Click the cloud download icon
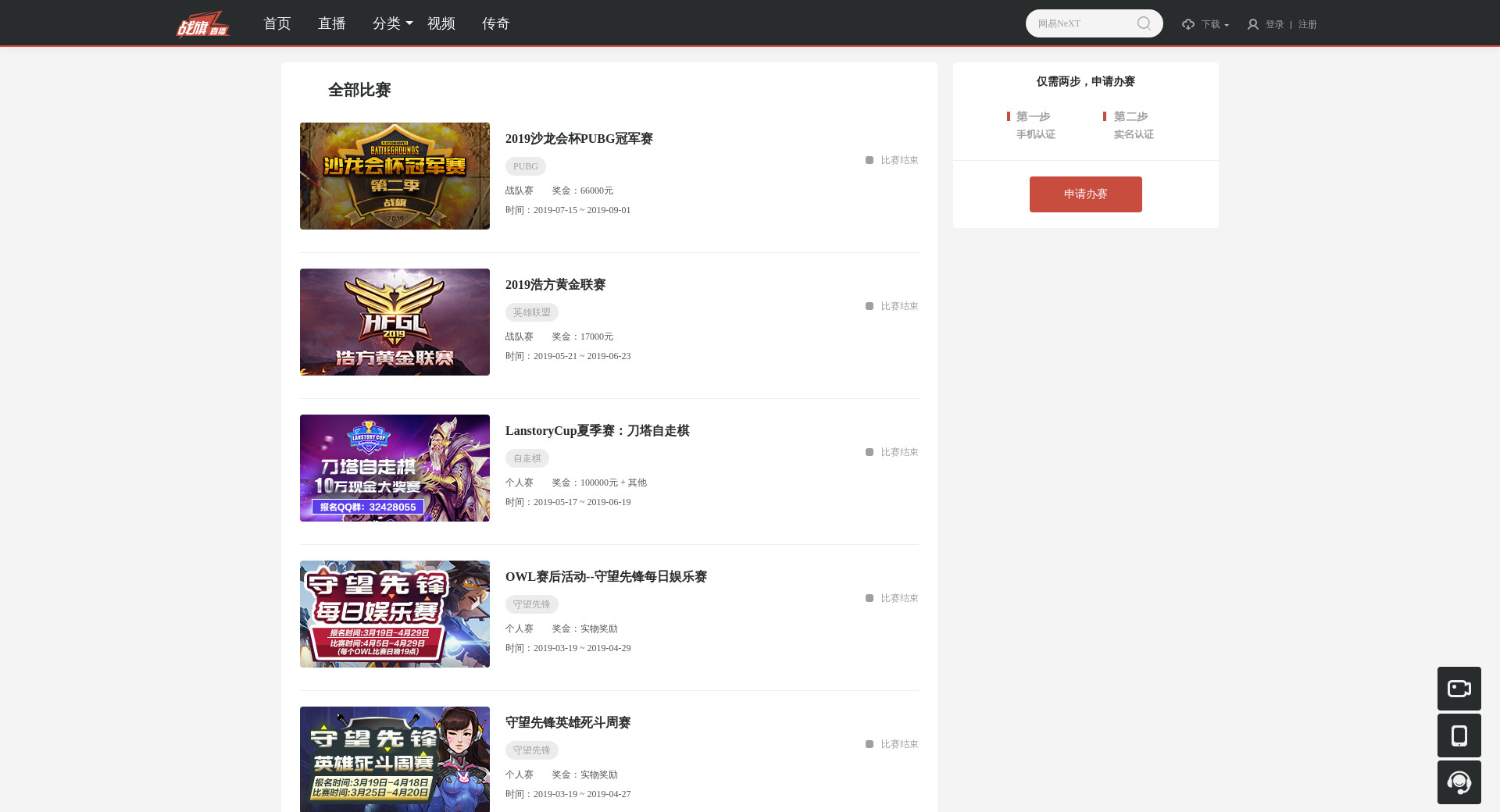This screenshot has width=1500, height=812. 1188,24
